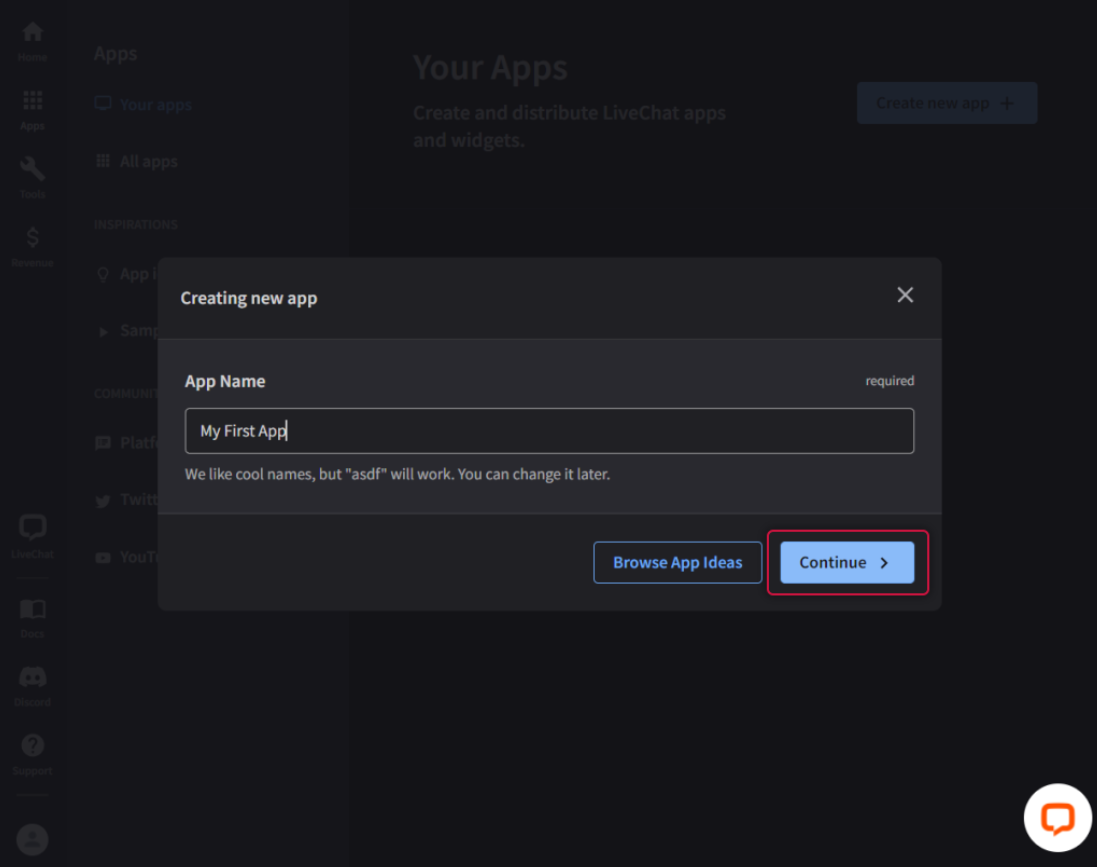Click the App Name text field
Viewport: 1097px width, 867px height.
(549, 431)
